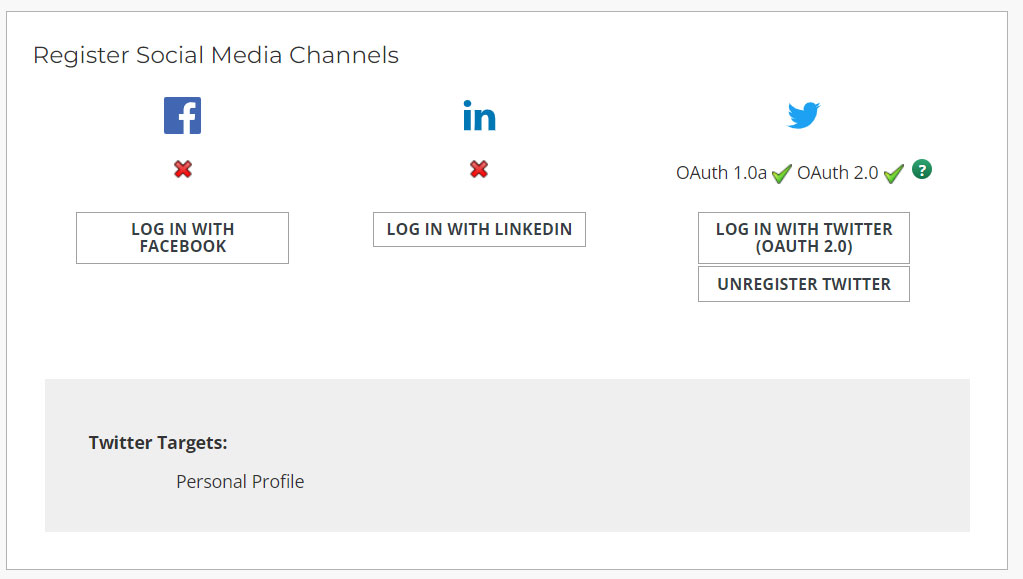
Task: Click the OAuth 1.0a status text
Action: (x=721, y=173)
